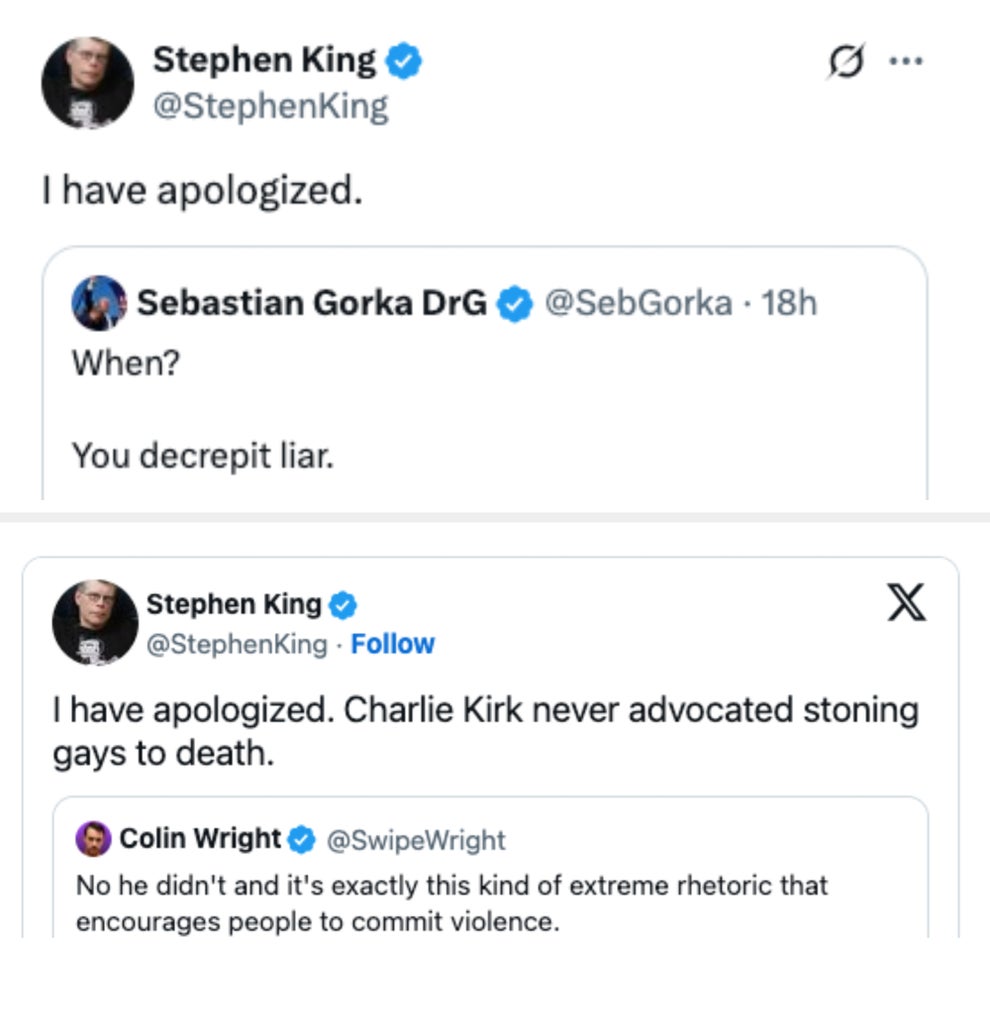Image resolution: width=990 pixels, height=1035 pixels.
Task: Click Stephen King's name in bottom tweet
Action: point(237,603)
